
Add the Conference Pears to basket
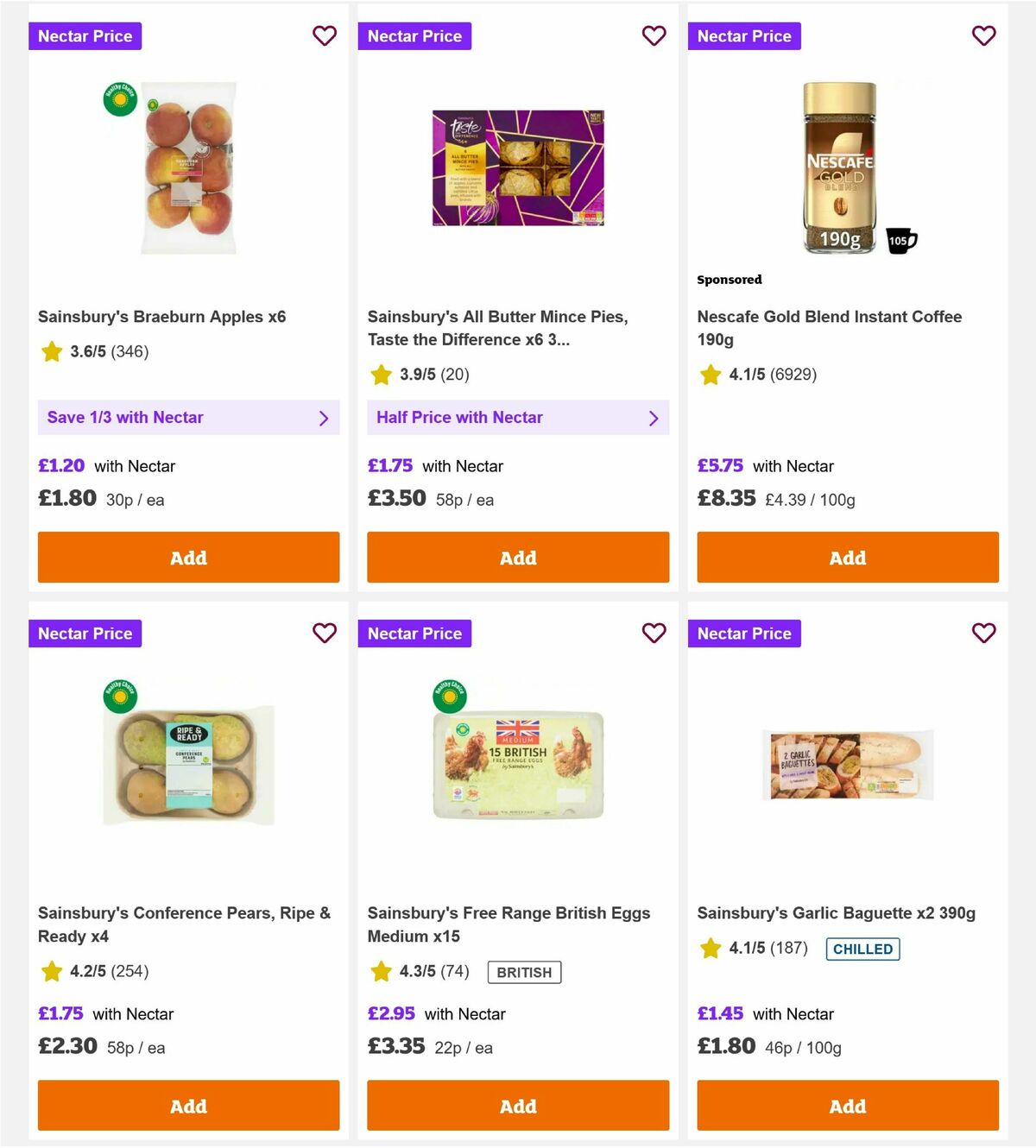pos(188,1106)
